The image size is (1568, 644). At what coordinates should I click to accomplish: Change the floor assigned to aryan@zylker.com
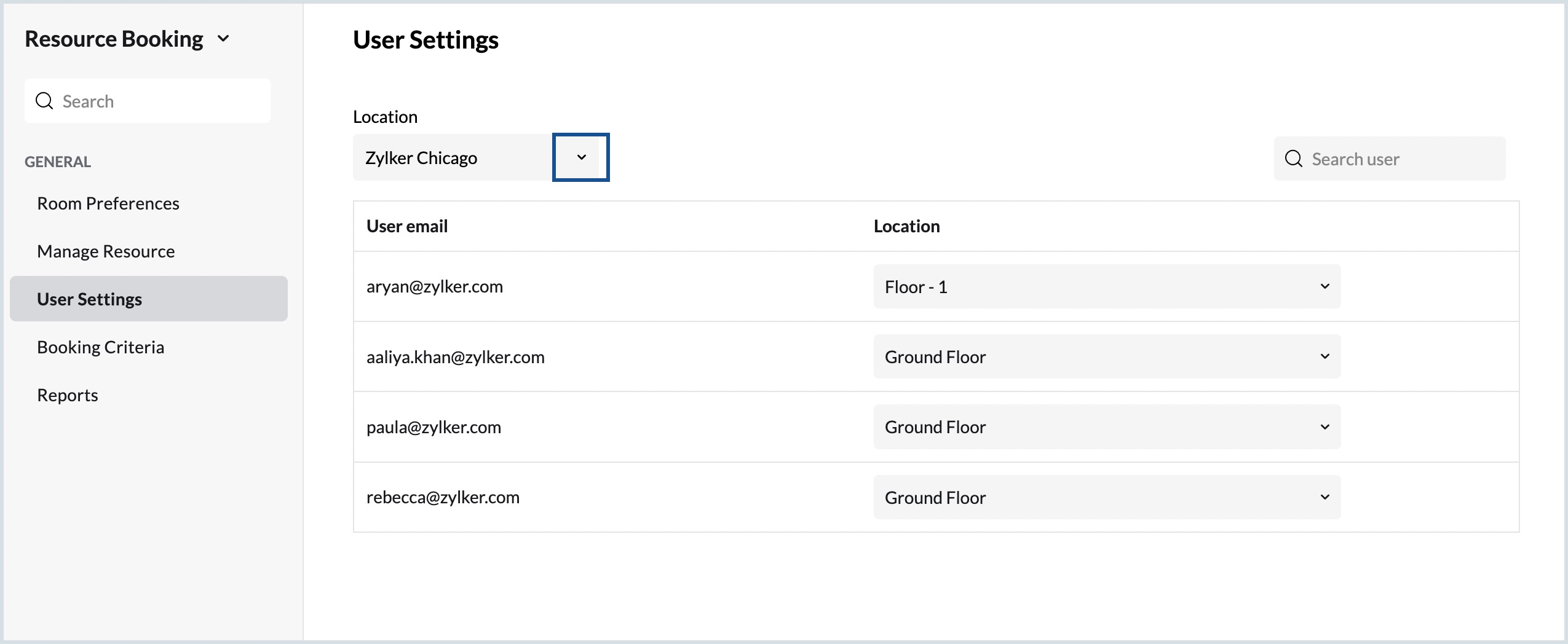coord(1105,286)
